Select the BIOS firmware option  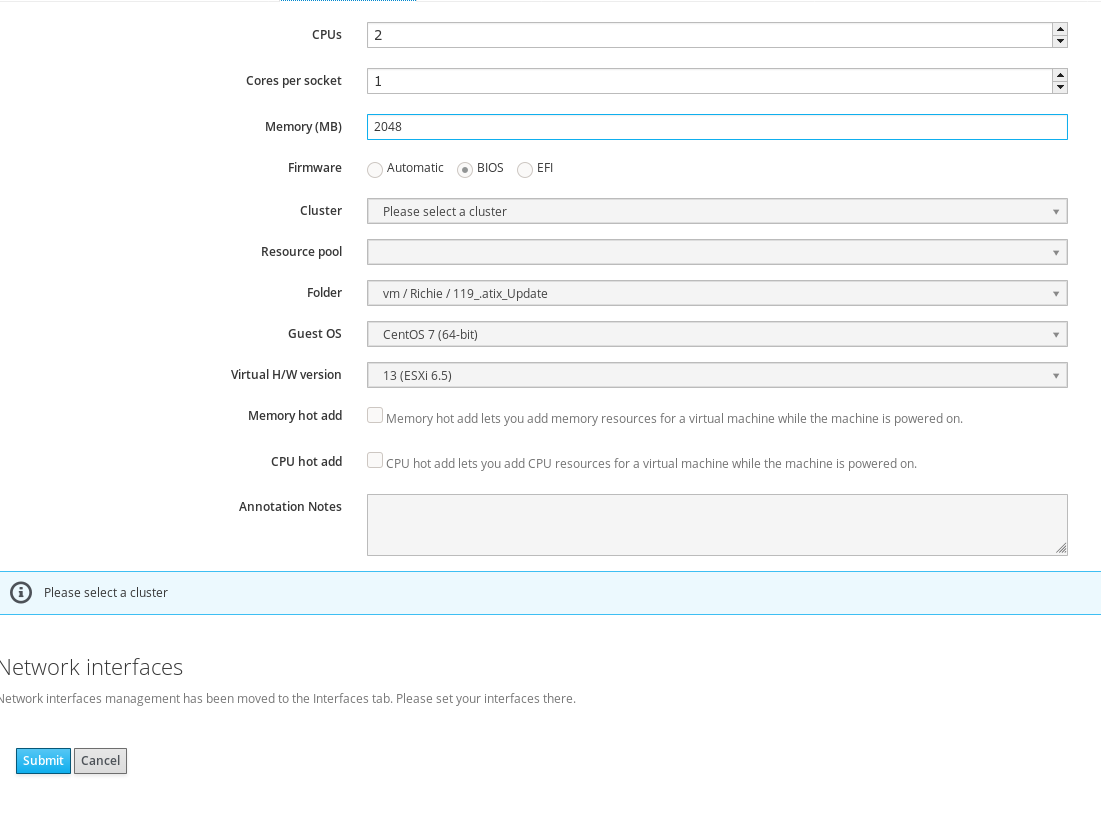click(465, 169)
